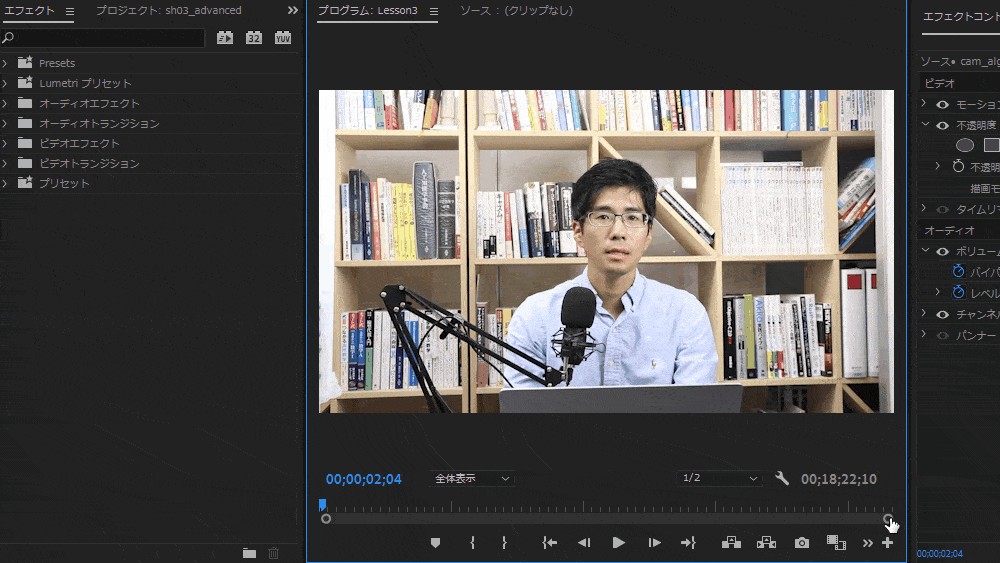Go to Out point
1000x563 pixels.
tap(688, 543)
